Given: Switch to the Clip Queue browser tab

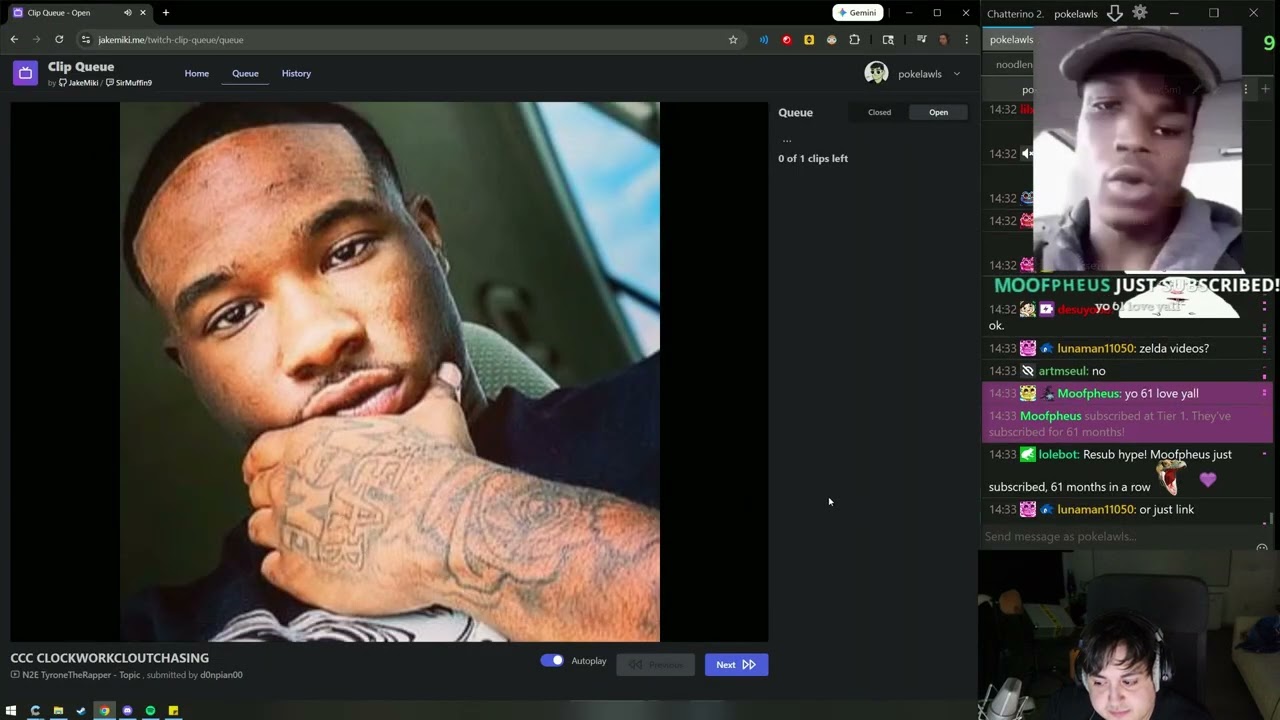Looking at the screenshot, I should click(78, 13).
